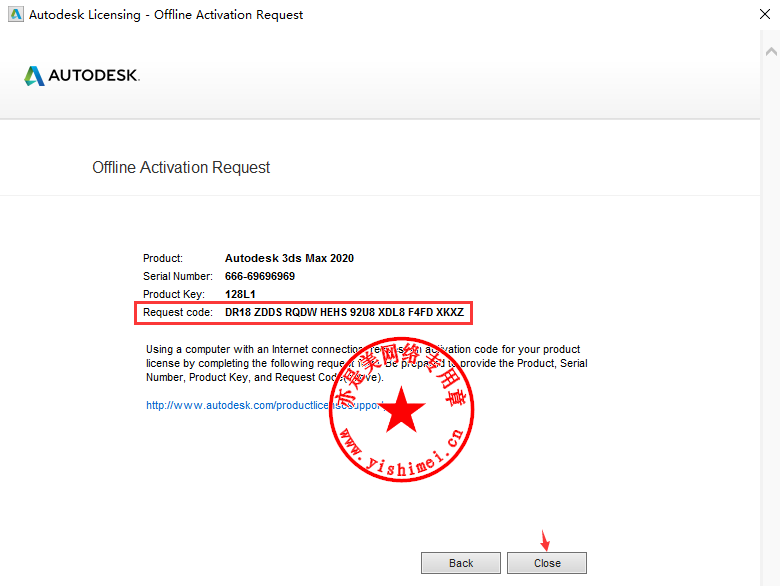Click the Close button
This screenshot has height=586, width=780.
coord(547,563)
